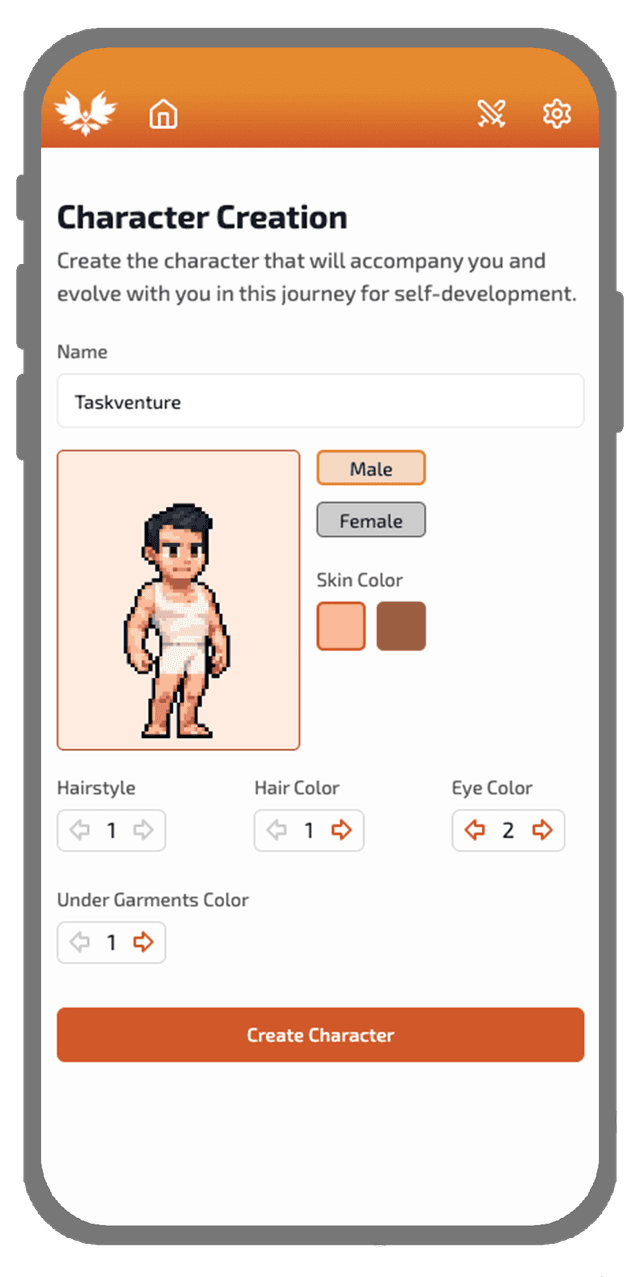Select the light skin color swatch
The width and height of the screenshot is (640, 1277).
click(340, 626)
